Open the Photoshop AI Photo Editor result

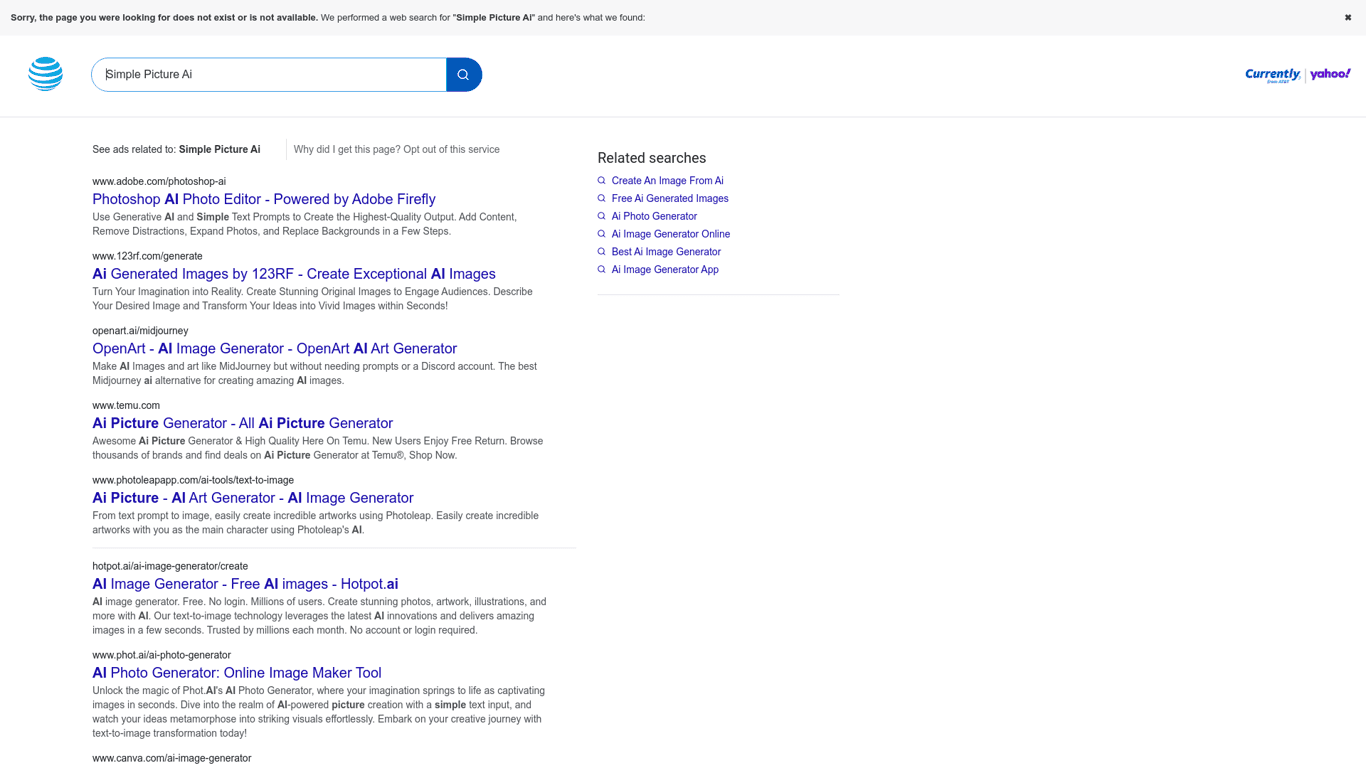click(x=264, y=199)
